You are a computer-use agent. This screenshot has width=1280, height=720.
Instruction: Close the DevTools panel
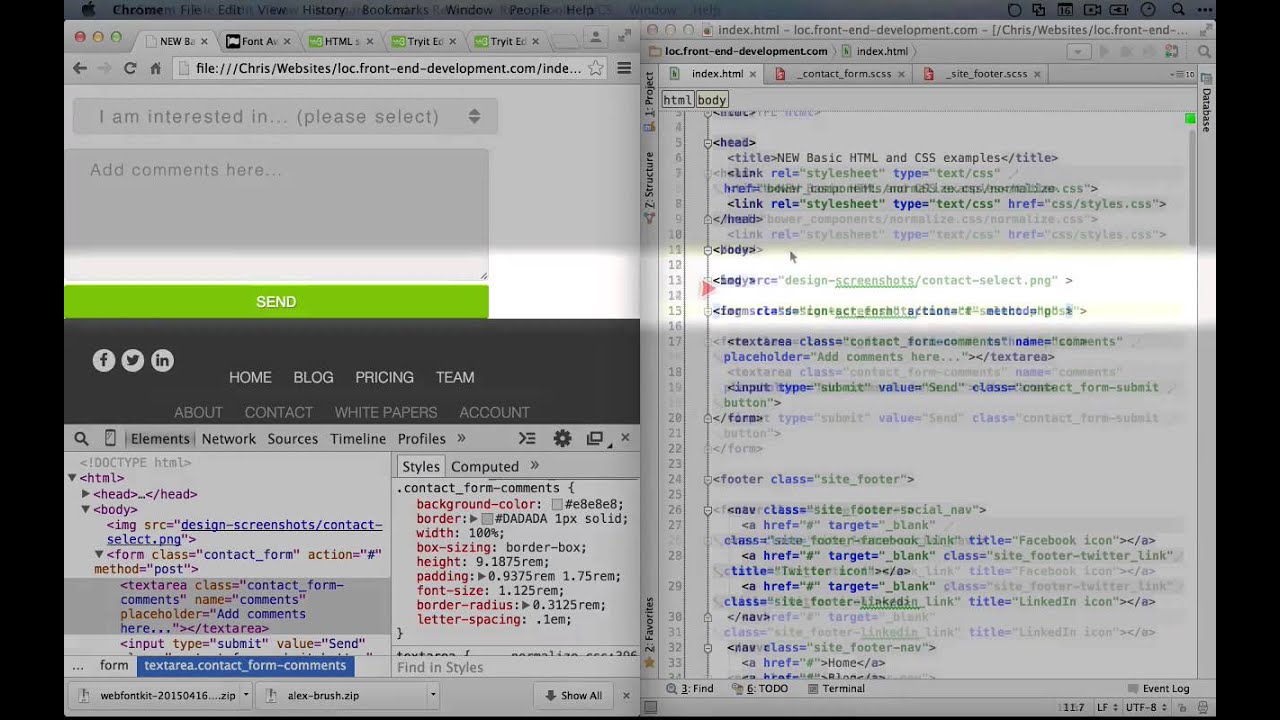[x=625, y=438]
